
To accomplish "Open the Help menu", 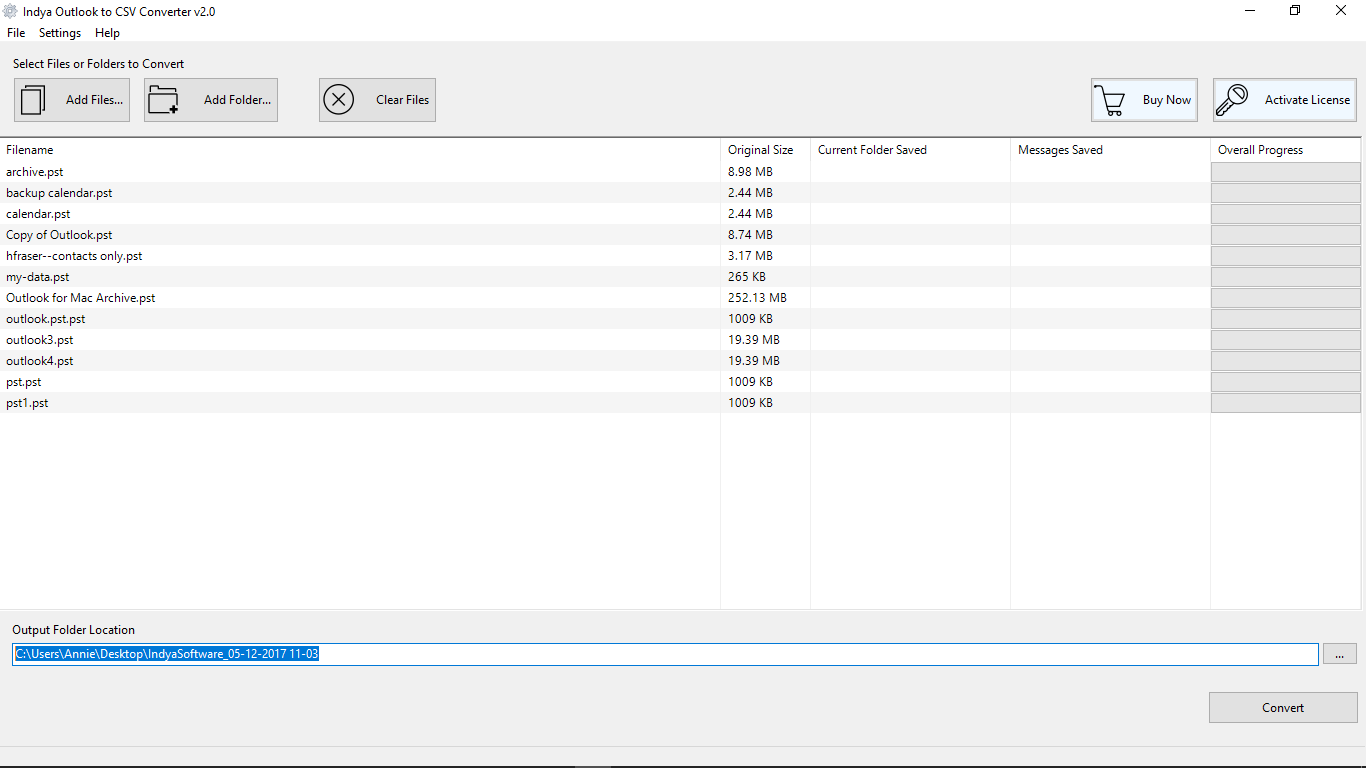I will coord(107,33).
